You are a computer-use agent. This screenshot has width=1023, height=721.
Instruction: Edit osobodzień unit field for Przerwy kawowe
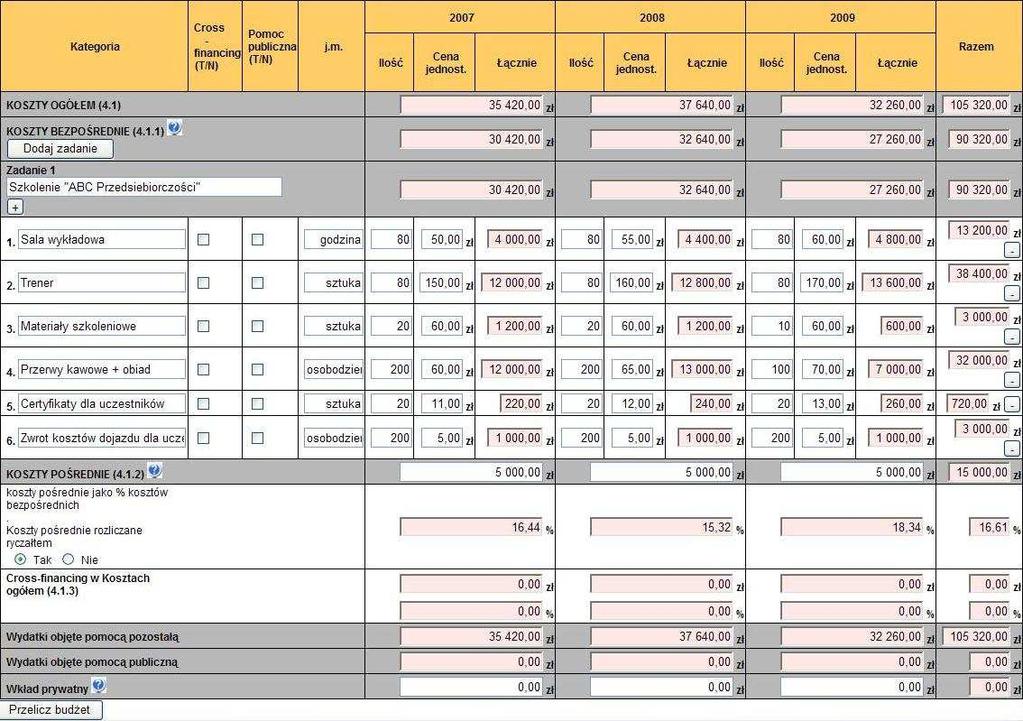tap(333, 369)
